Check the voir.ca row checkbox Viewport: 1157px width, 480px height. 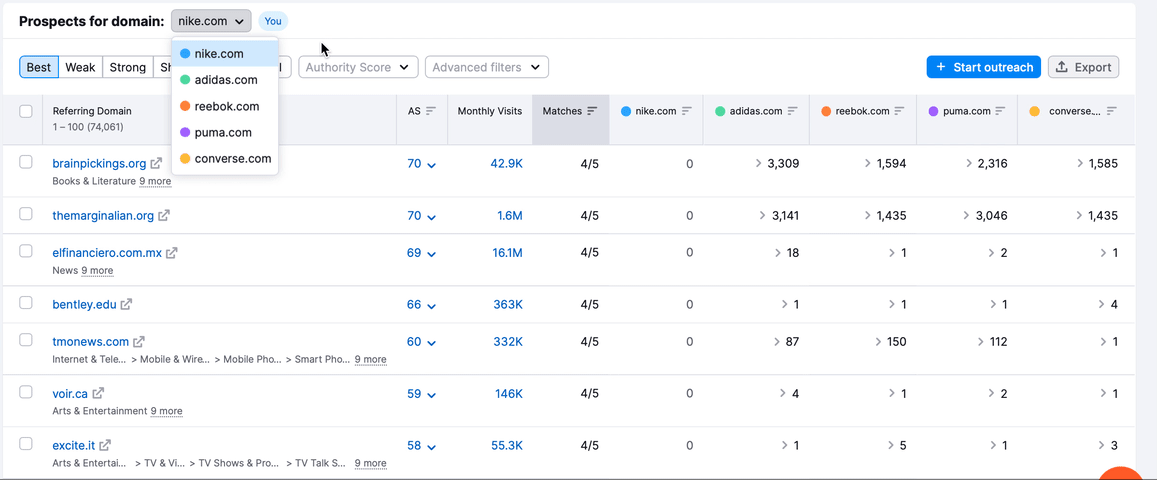26,392
